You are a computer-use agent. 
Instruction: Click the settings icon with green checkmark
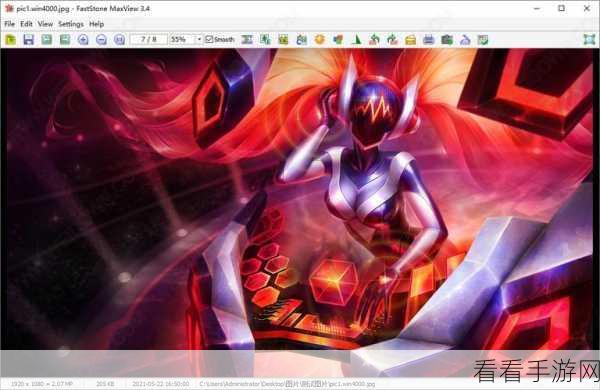pos(483,39)
